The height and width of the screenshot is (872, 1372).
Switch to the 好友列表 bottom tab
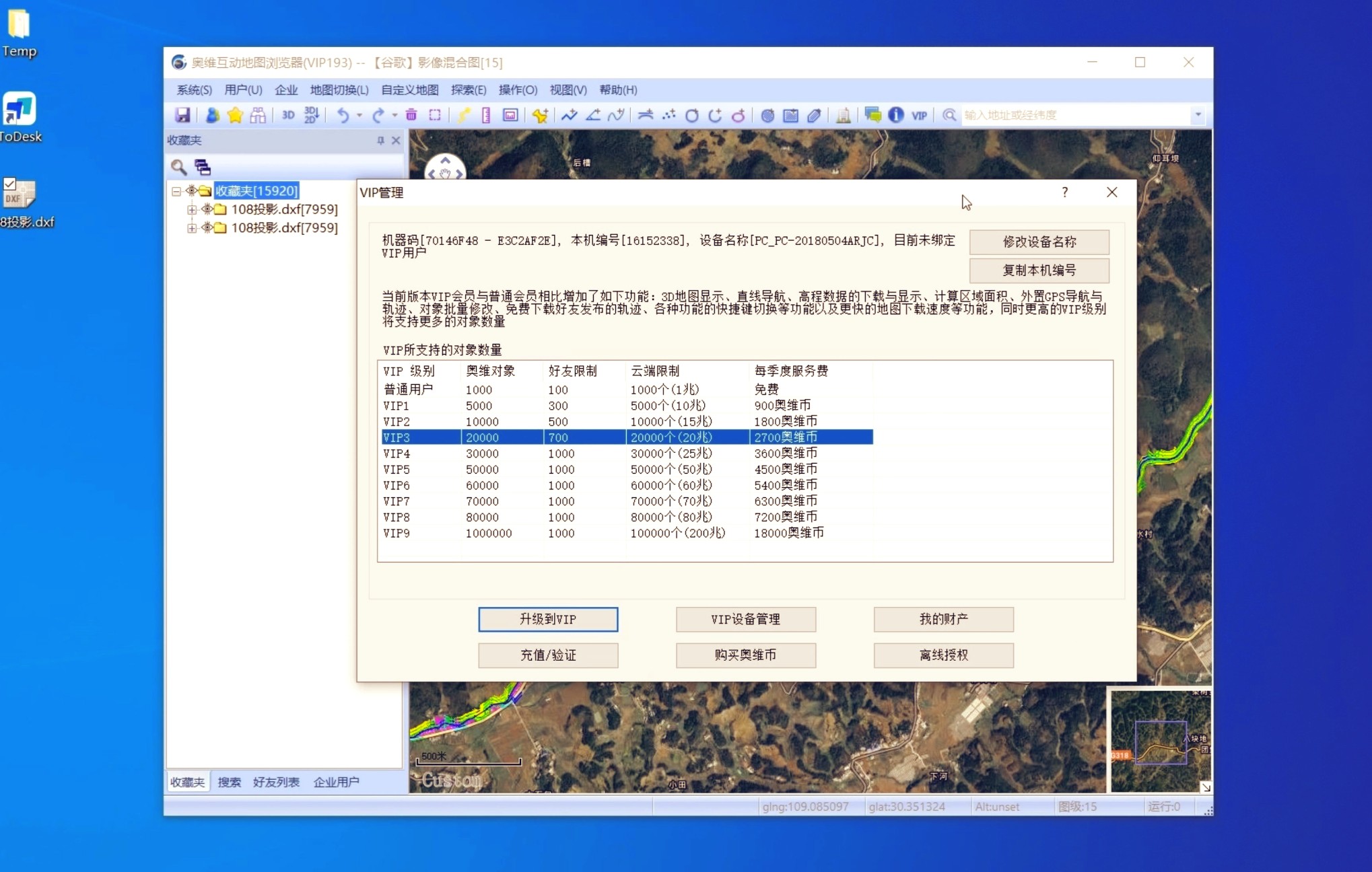276,782
